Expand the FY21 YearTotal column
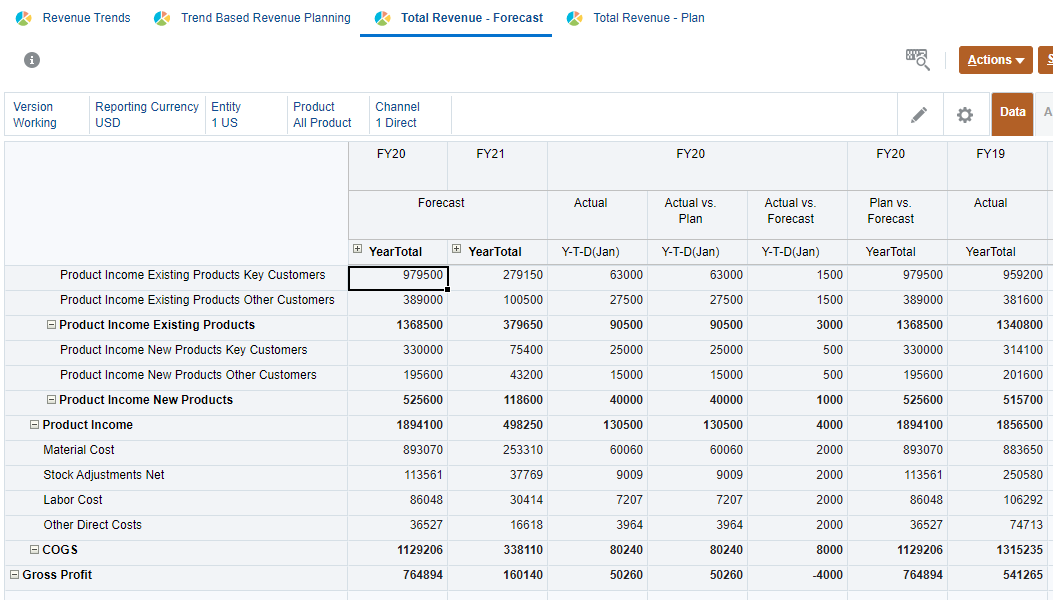Image resolution: width=1053 pixels, height=600 pixels. (457, 250)
